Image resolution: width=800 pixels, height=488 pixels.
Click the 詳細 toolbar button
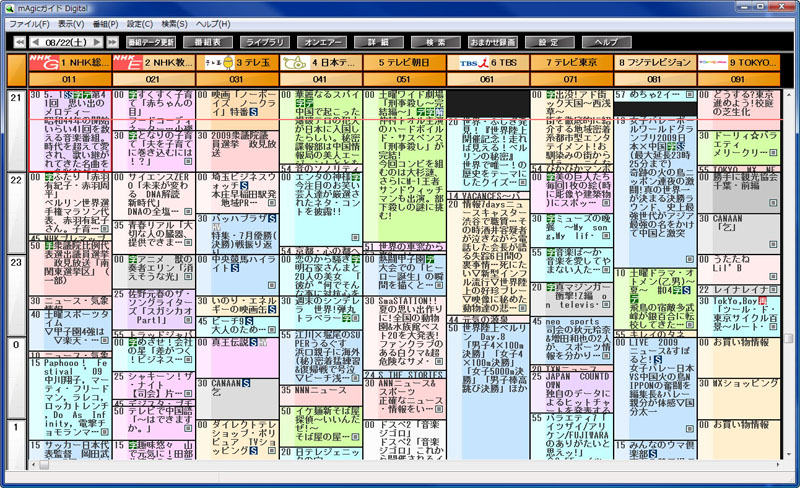(x=379, y=42)
